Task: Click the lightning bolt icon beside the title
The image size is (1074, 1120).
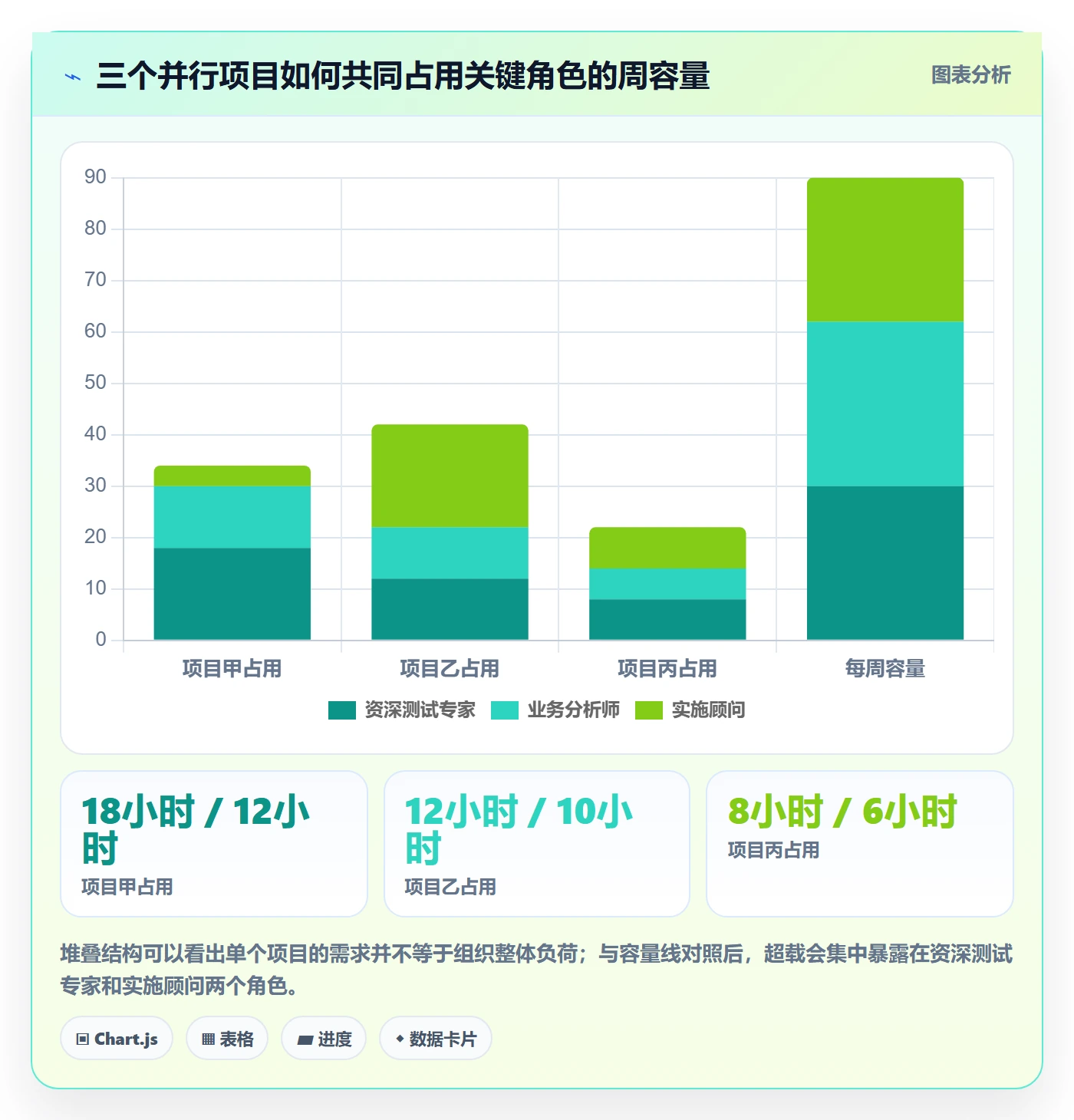Action: 73,77
